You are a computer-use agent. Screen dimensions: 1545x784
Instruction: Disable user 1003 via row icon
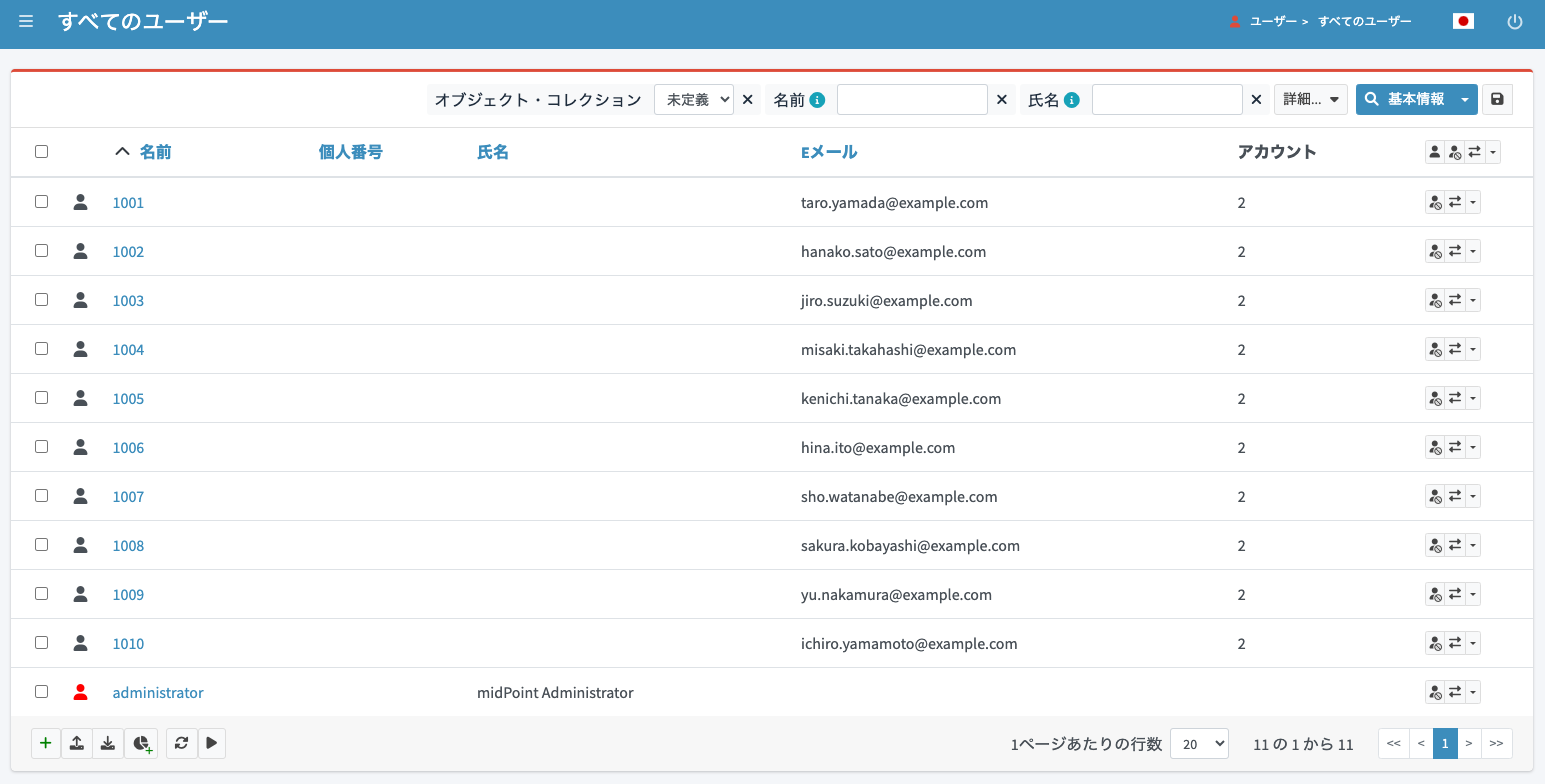1435,301
